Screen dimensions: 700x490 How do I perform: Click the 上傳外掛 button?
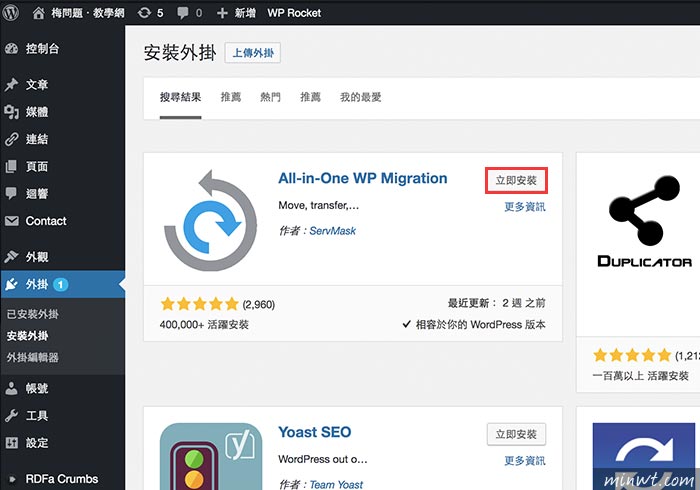point(253,53)
